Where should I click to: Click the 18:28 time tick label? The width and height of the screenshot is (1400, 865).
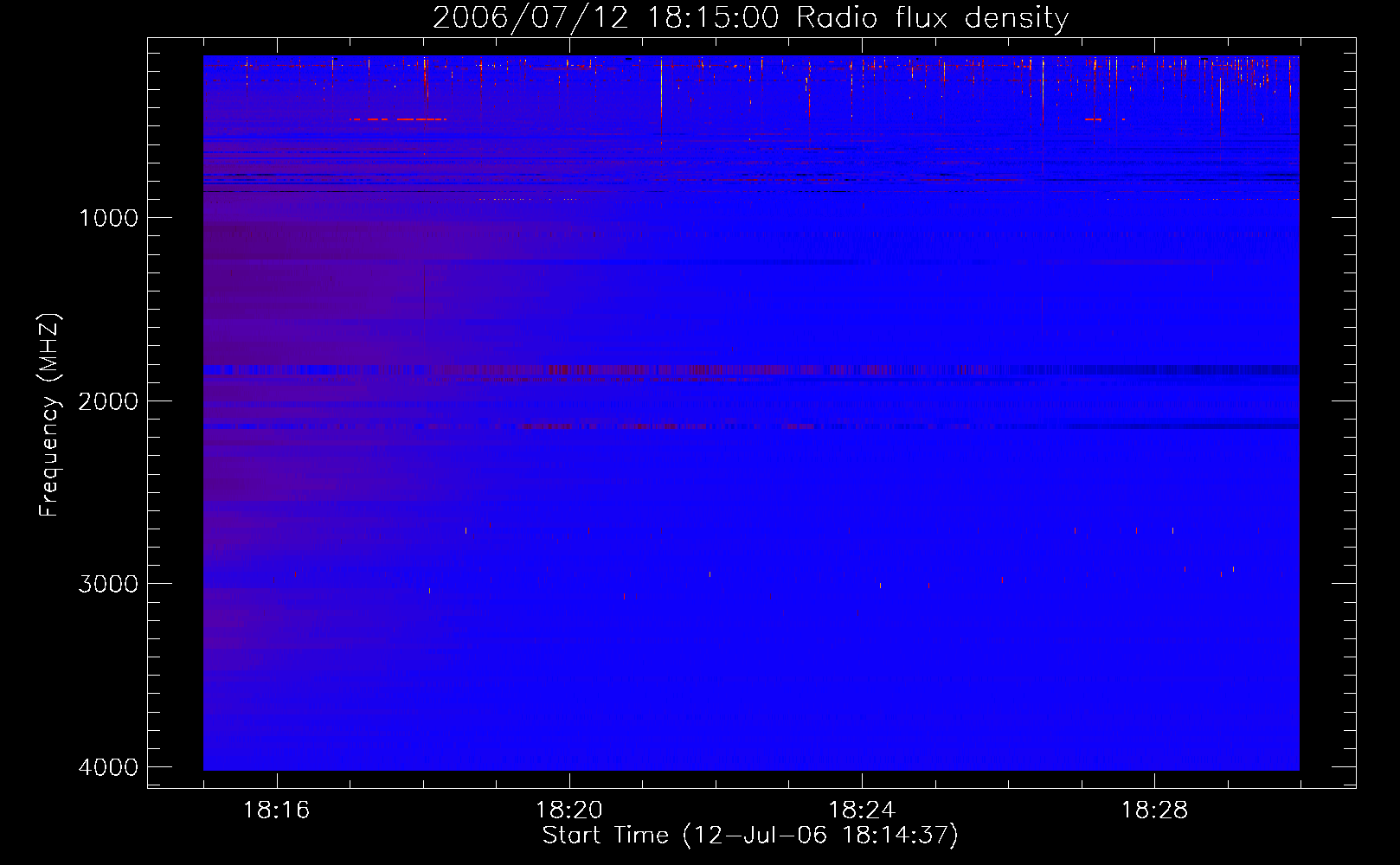coord(1154,811)
